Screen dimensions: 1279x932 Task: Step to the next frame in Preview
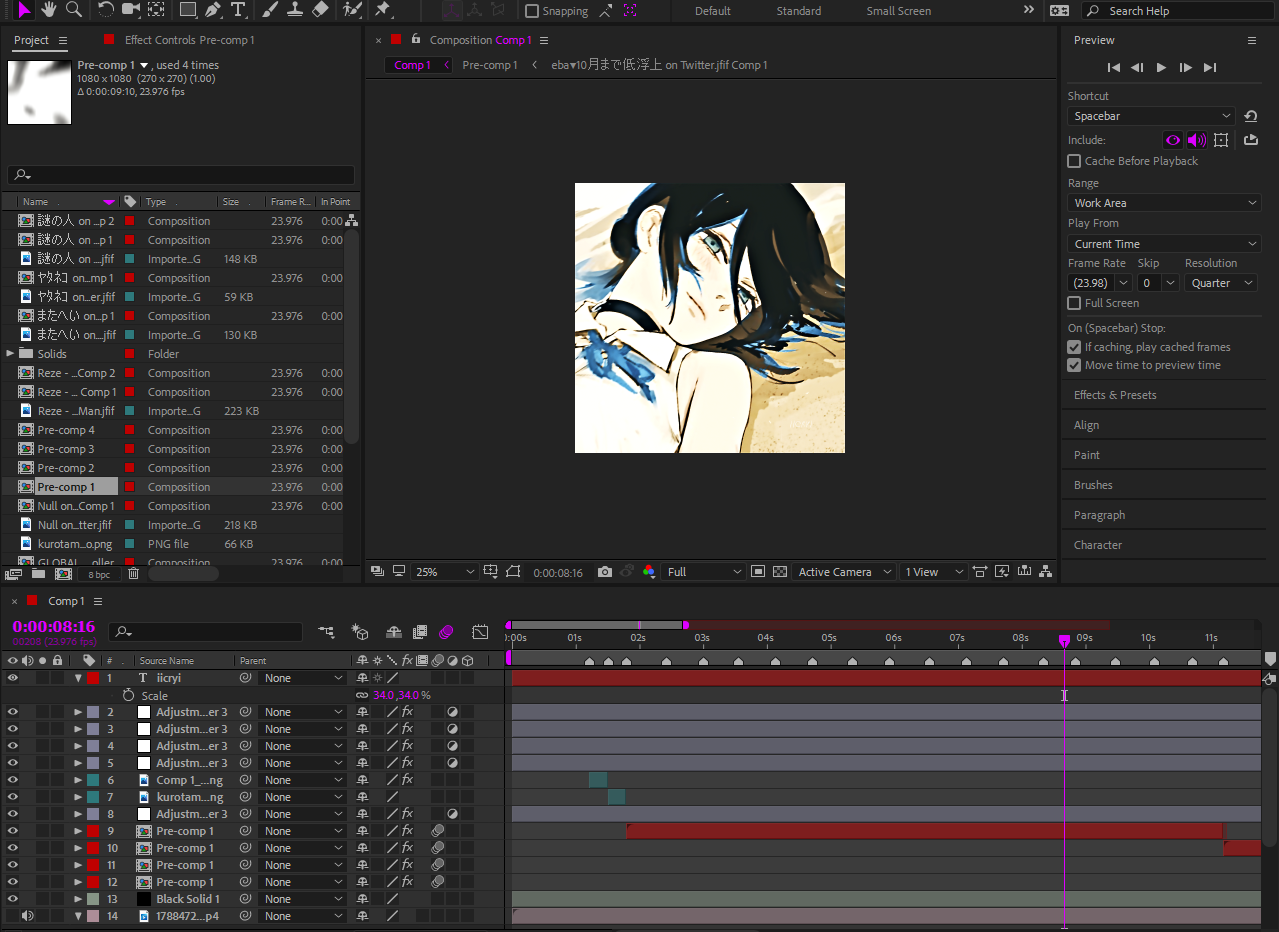tap(1186, 67)
